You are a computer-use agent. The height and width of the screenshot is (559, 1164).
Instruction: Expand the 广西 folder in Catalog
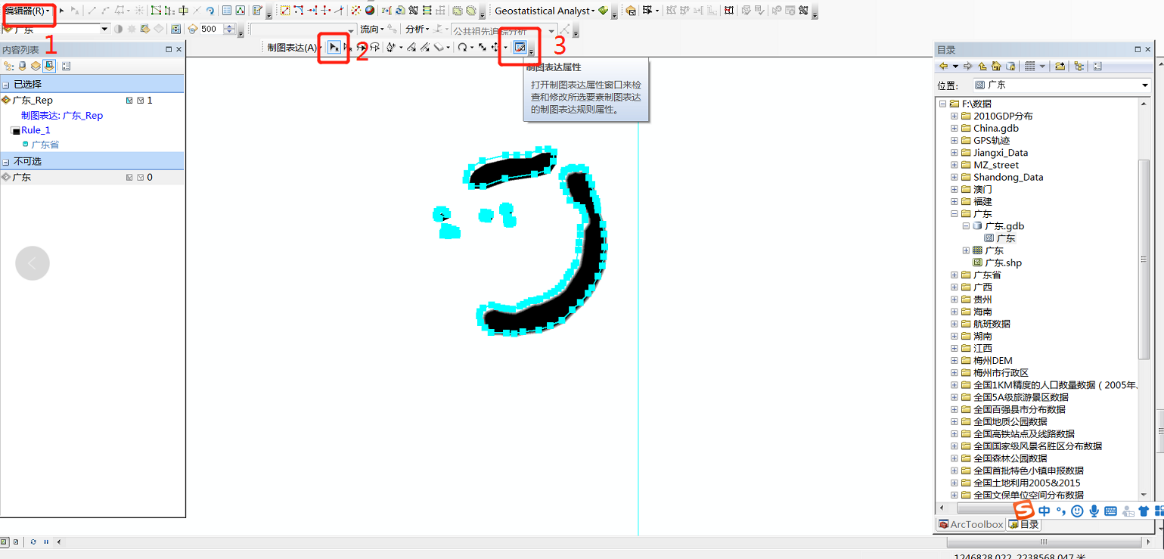[955, 287]
